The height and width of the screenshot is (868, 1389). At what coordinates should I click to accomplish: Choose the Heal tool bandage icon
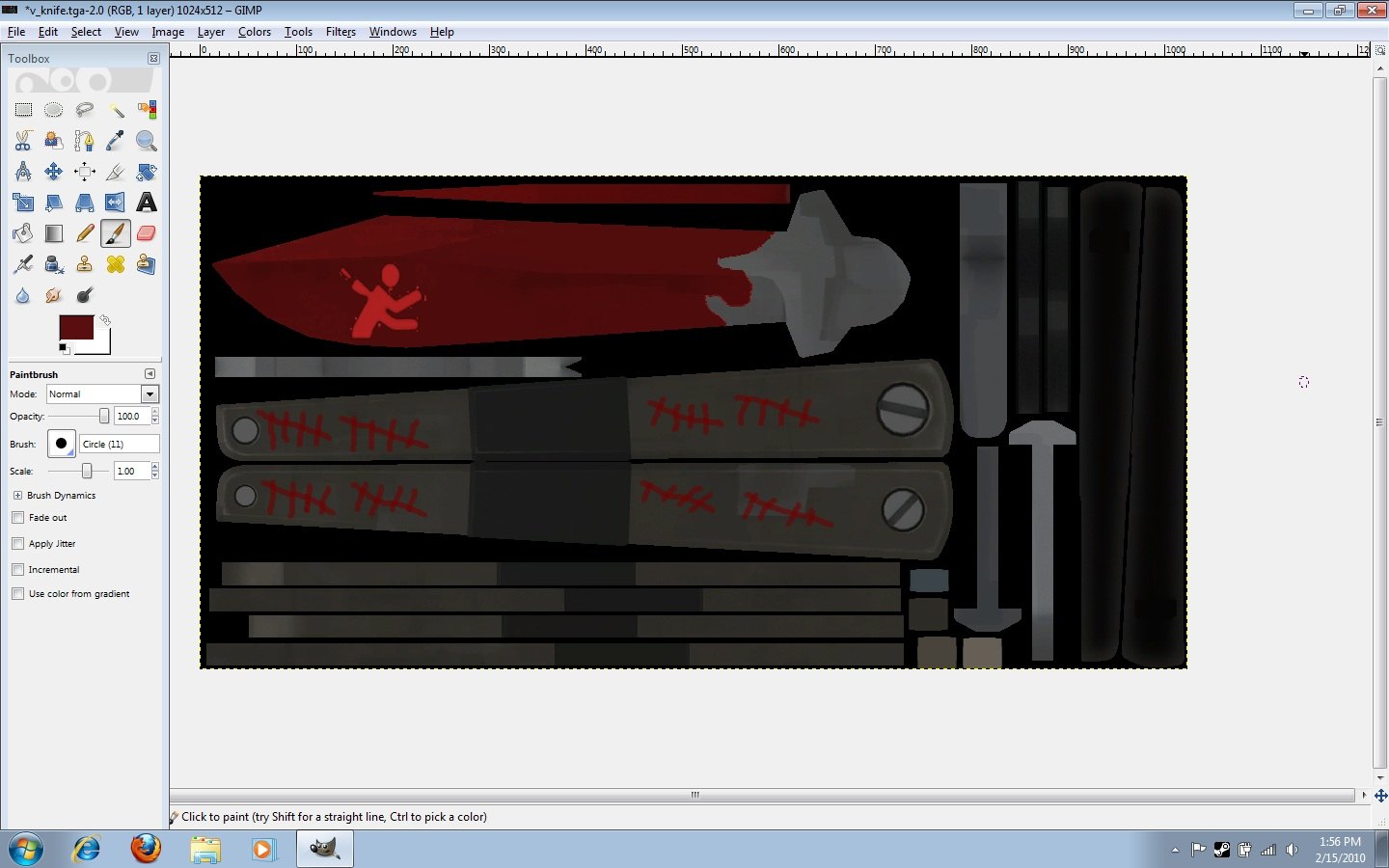116,264
